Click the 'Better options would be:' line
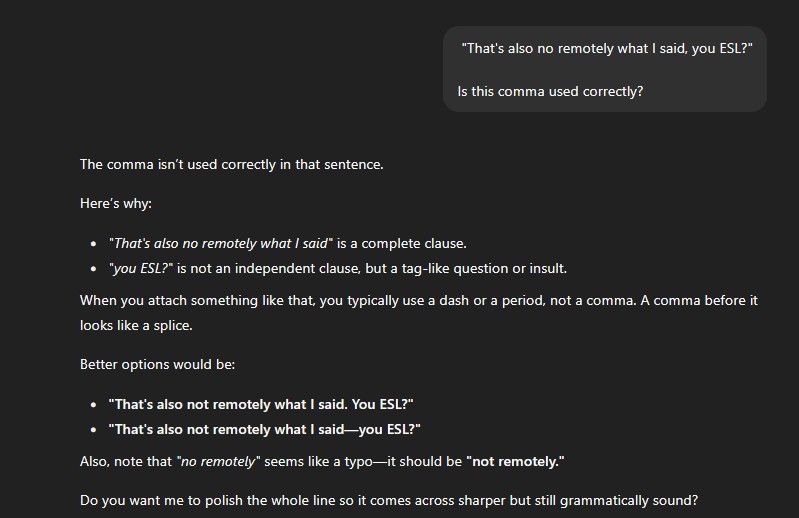This screenshot has height=518, width=799. point(157,365)
